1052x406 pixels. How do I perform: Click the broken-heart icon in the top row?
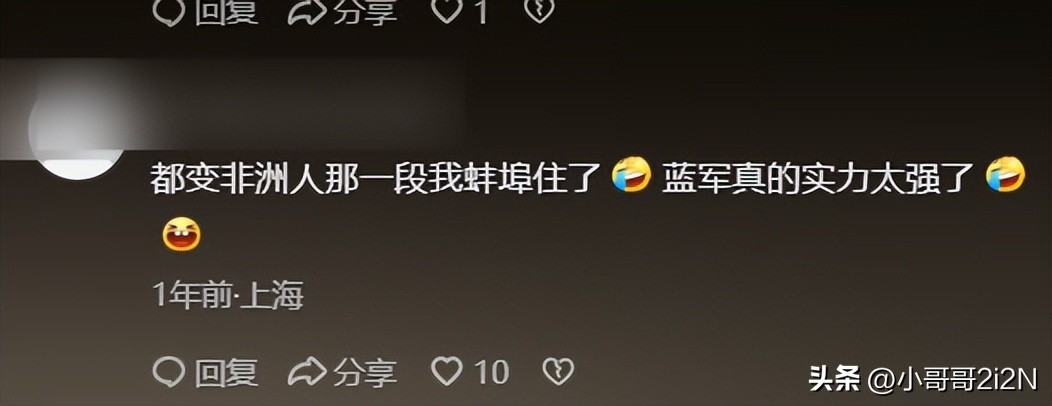click(x=538, y=10)
